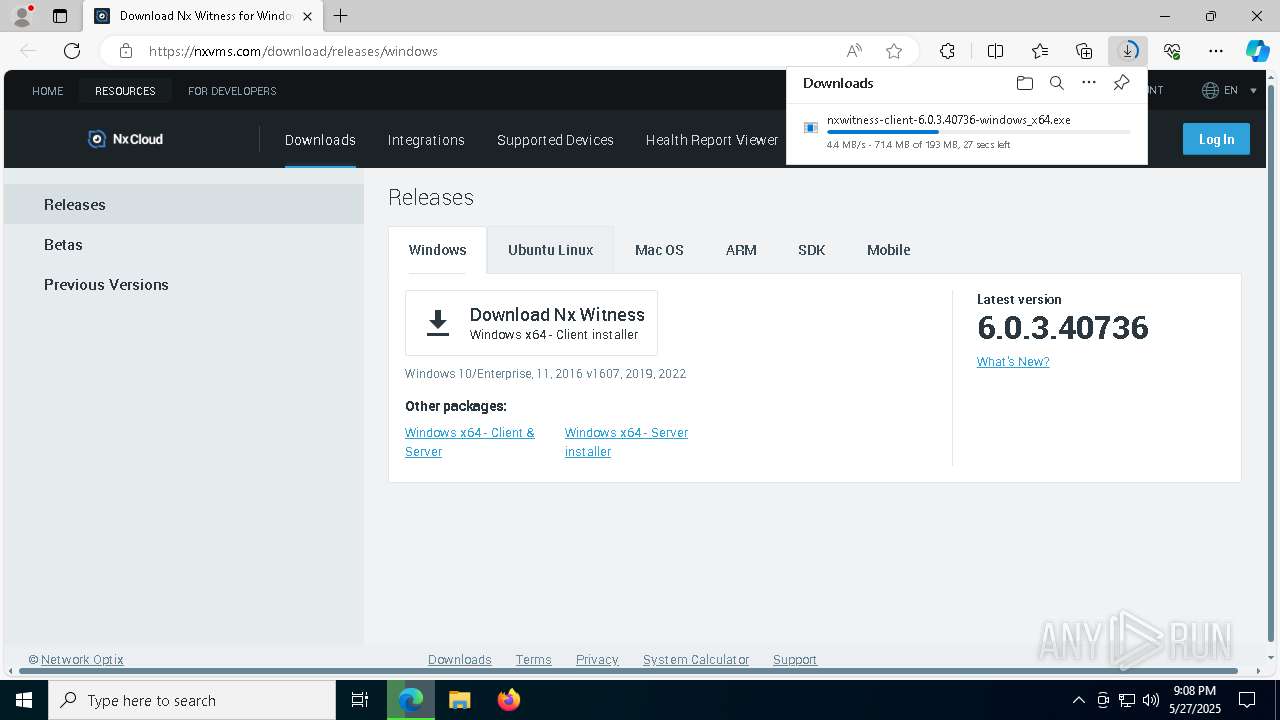Open Collections icon
The height and width of the screenshot is (720, 1280).
point(1084,51)
